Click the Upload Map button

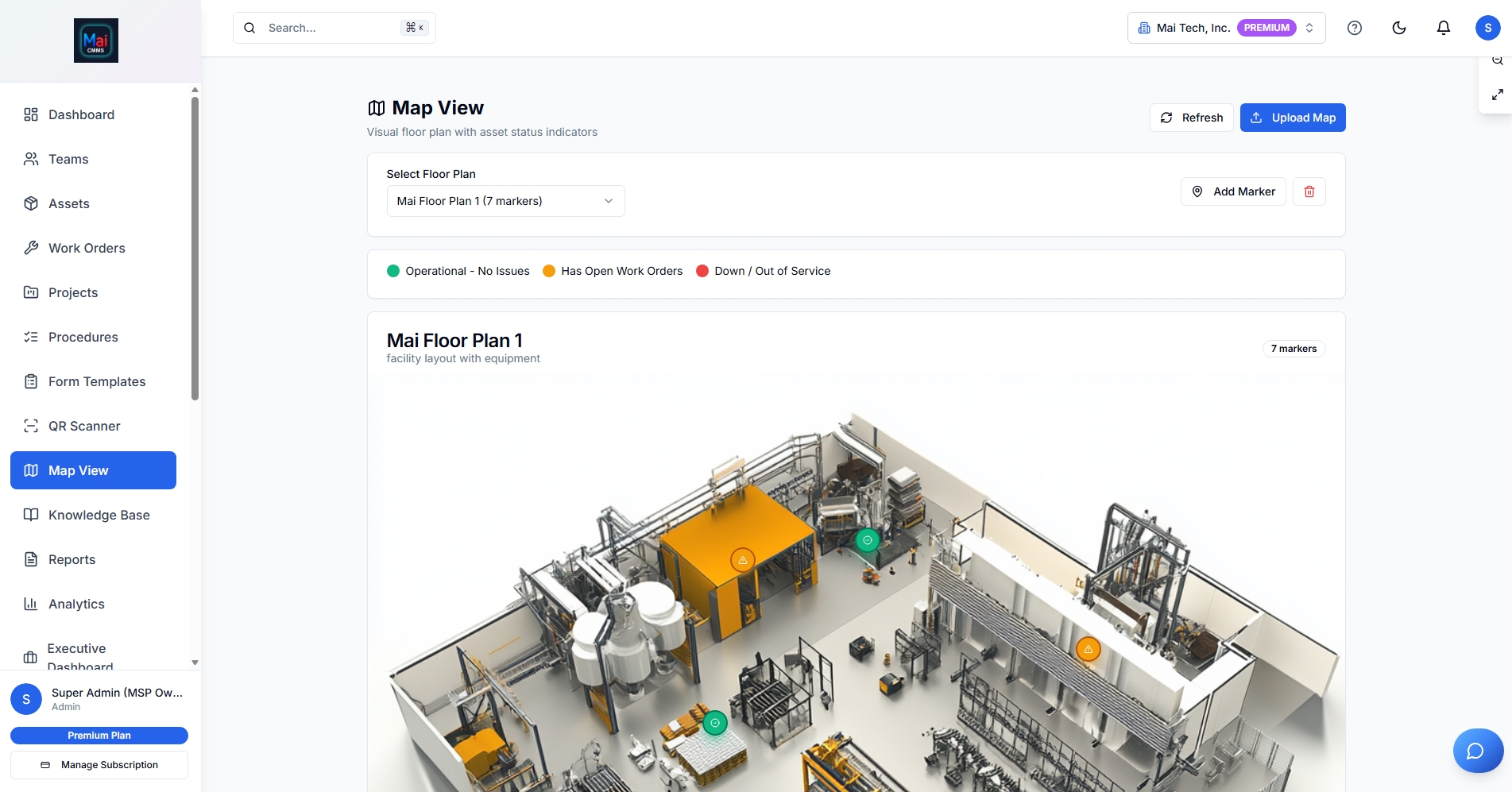[1293, 118]
